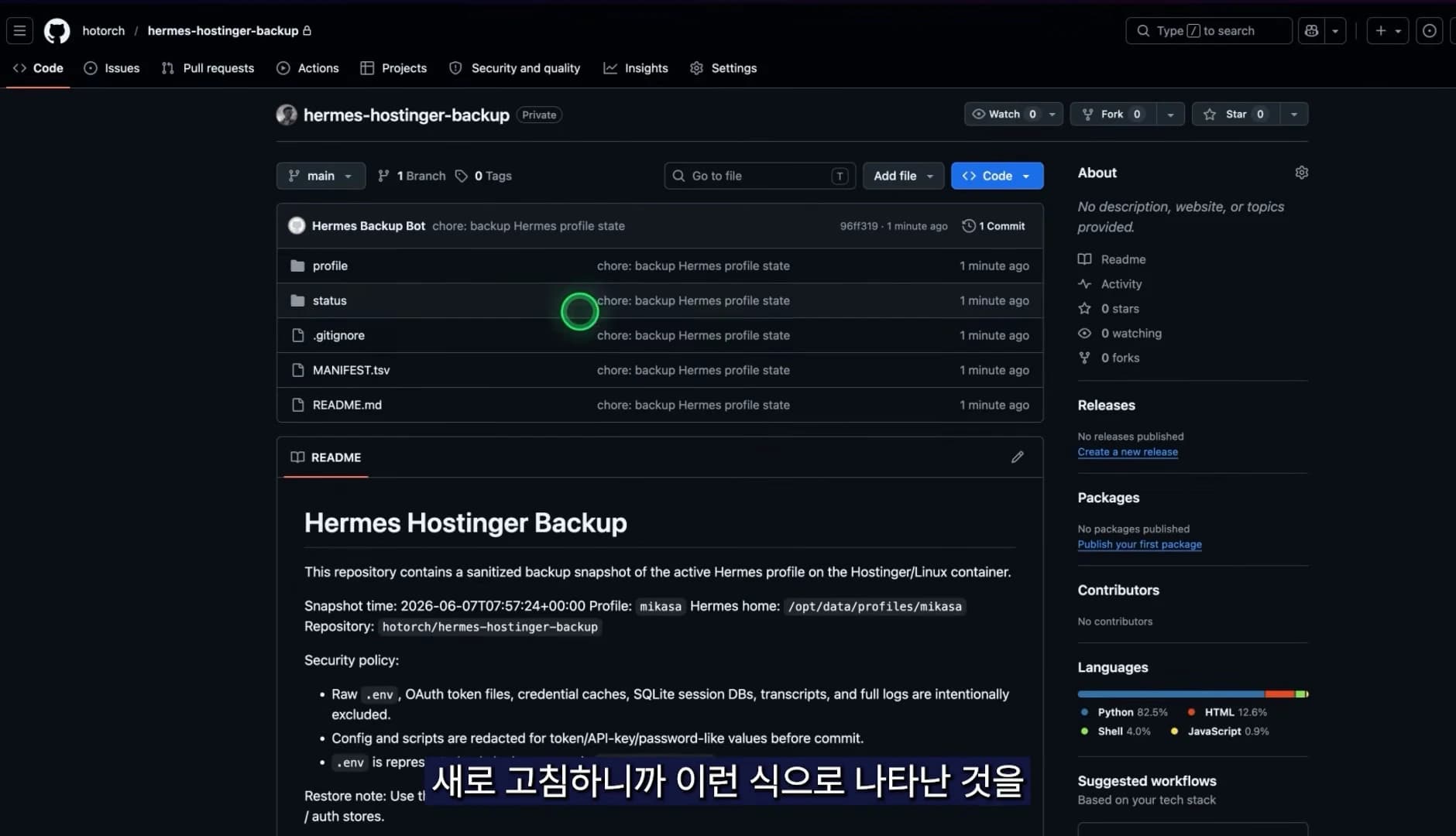This screenshot has width=1456, height=836.
Task: Click the MANIFEST.tsv file icon
Action: click(297, 370)
